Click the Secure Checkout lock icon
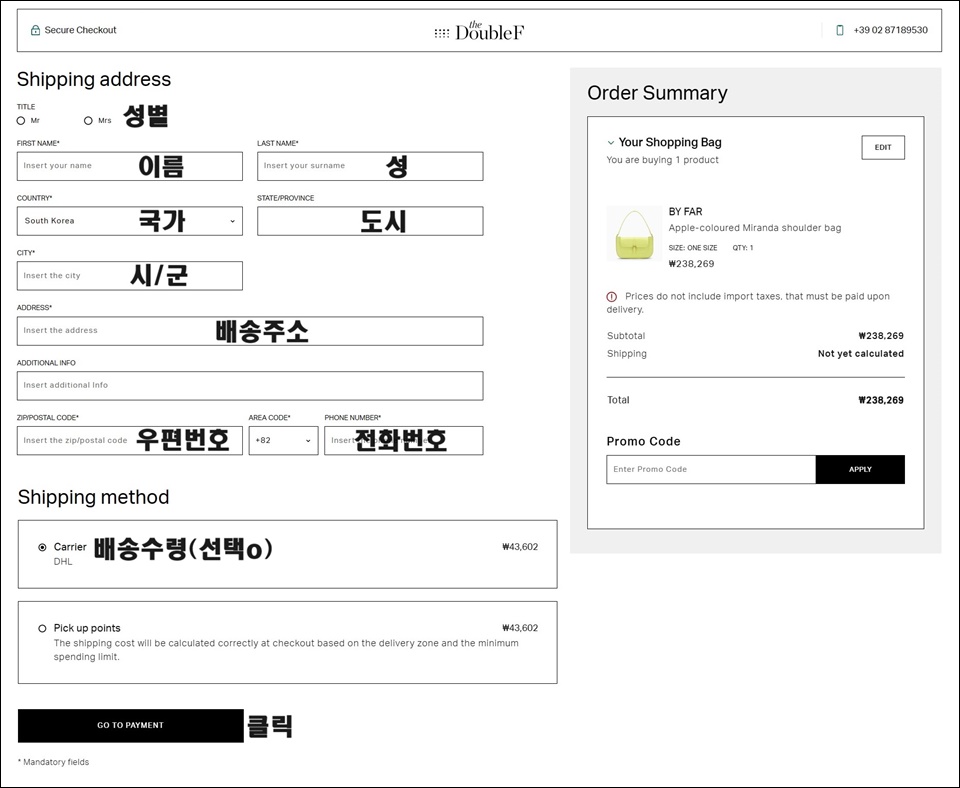The height and width of the screenshot is (788, 960). pyautogui.click(x=36, y=30)
